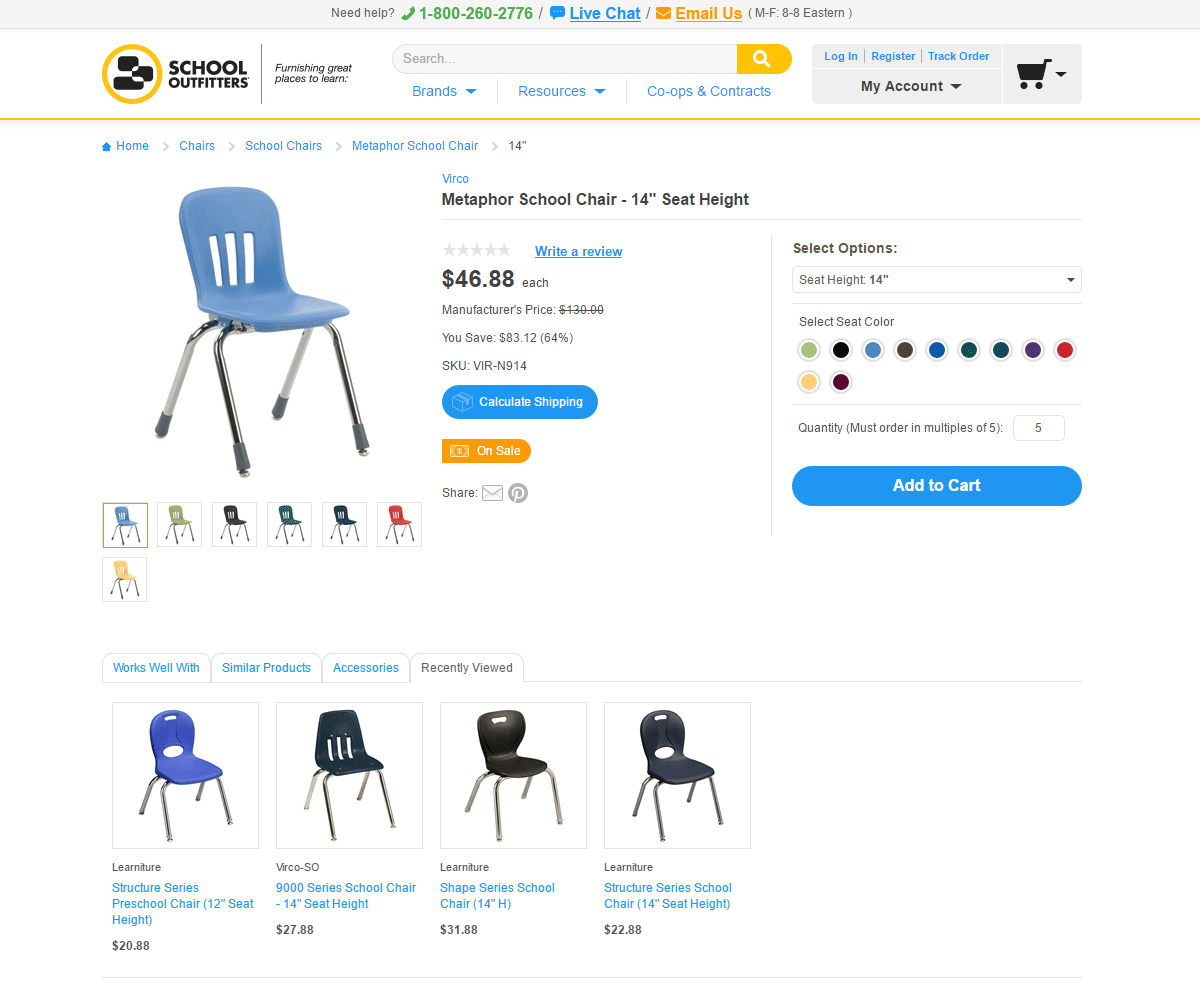
Task: Open the Seat Height 14" dropdown
Action: [937, 280]
